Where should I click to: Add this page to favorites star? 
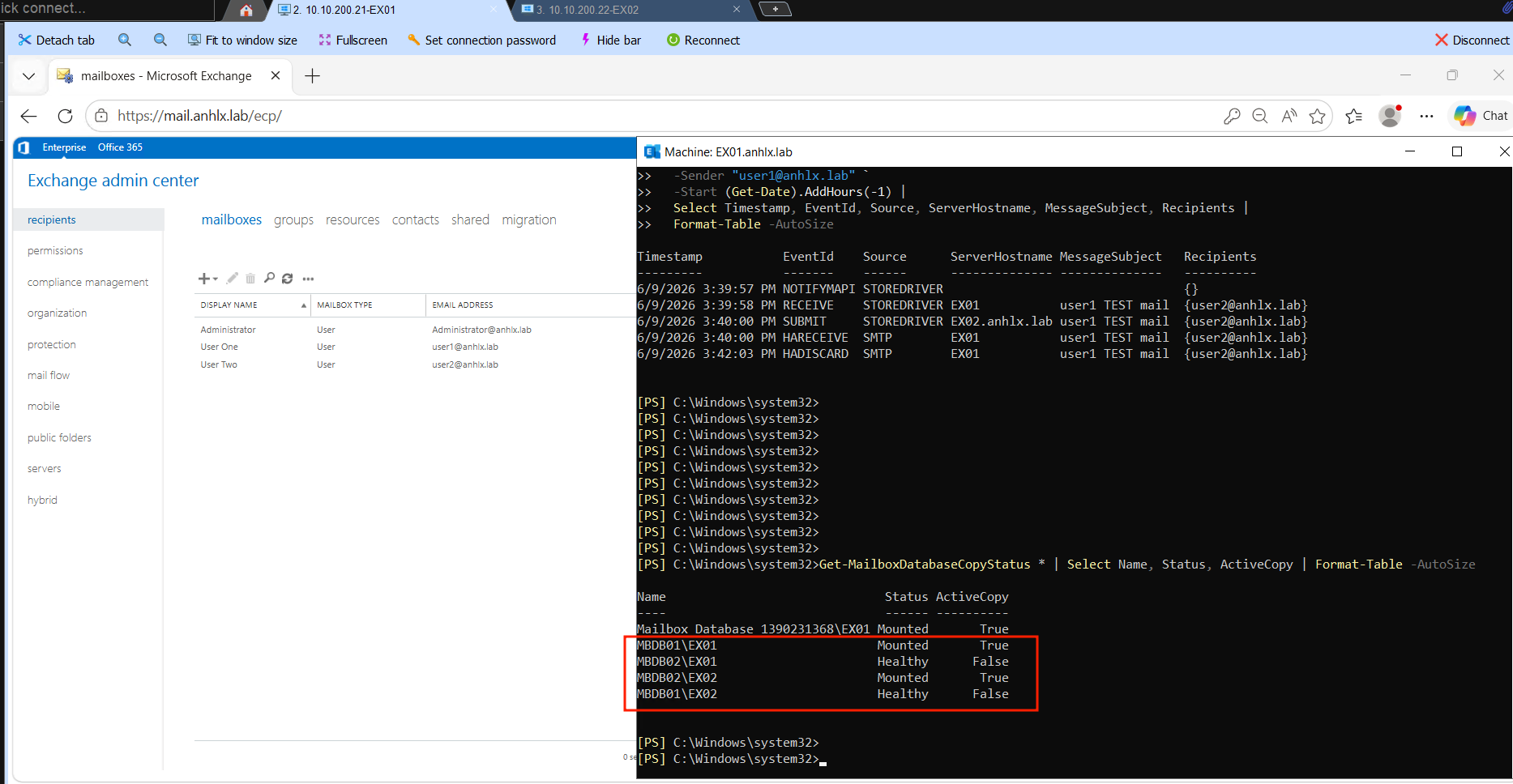(x=1318, y=116)
